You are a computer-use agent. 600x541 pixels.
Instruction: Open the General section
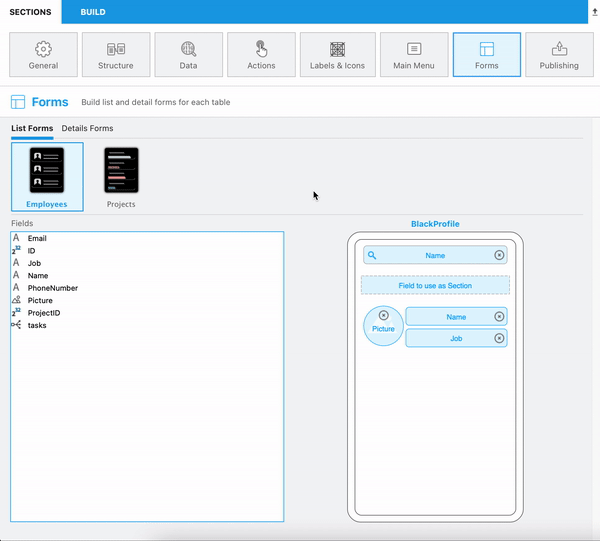(x=43, y=55)
